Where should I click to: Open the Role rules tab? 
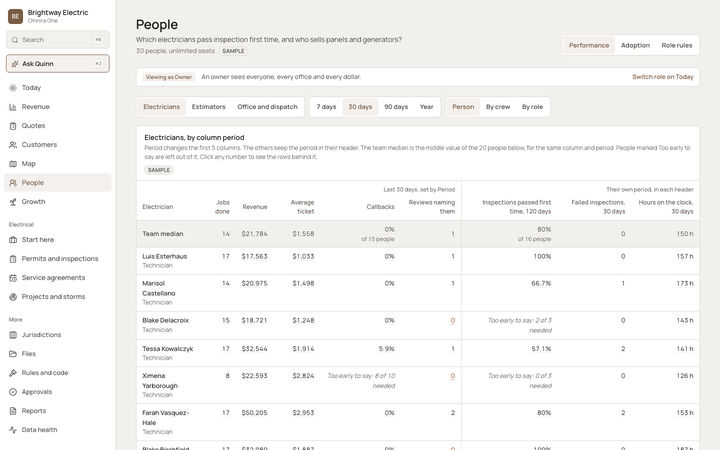676,45
